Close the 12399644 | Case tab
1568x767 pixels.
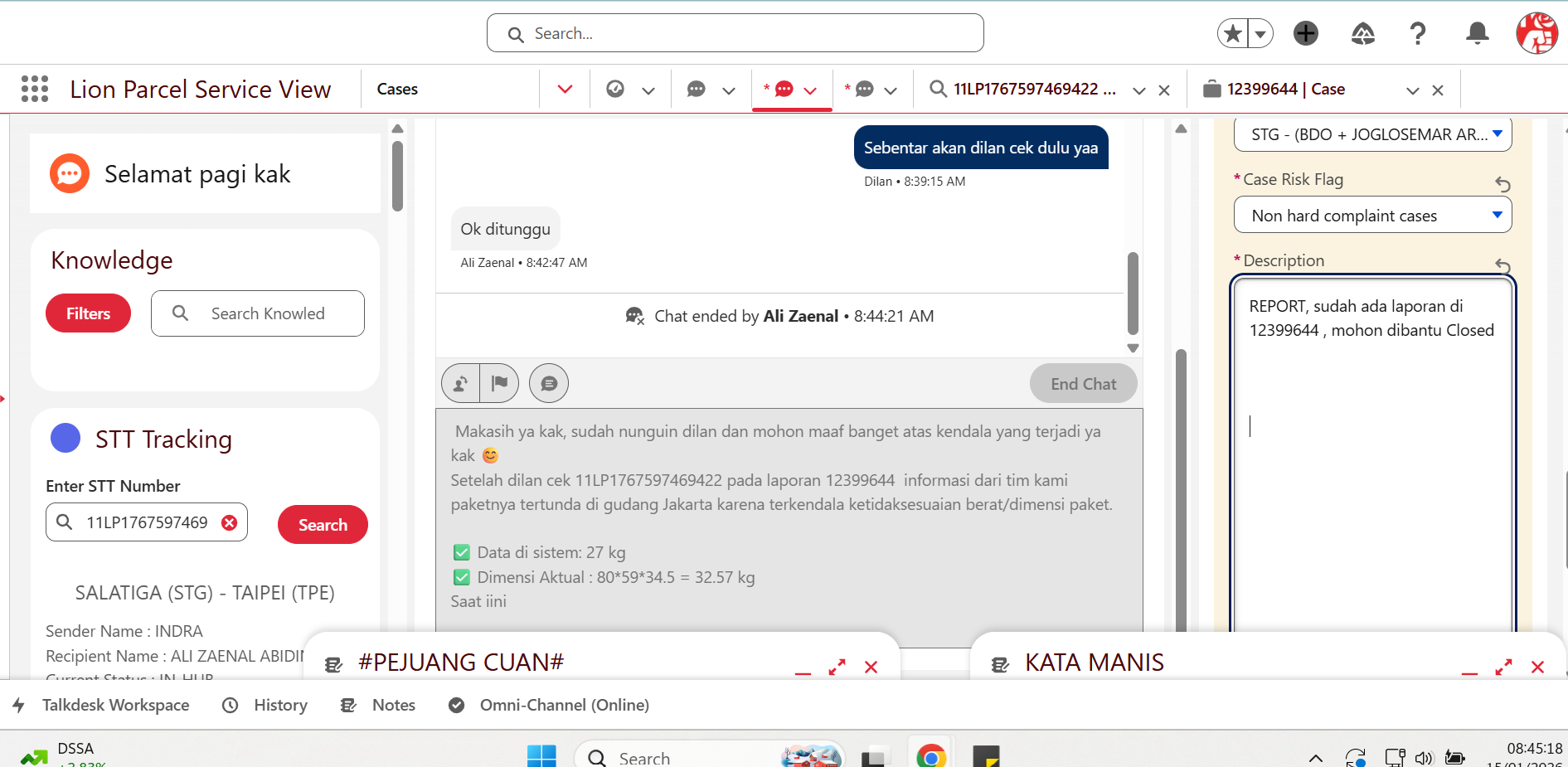coord(1438,90)
